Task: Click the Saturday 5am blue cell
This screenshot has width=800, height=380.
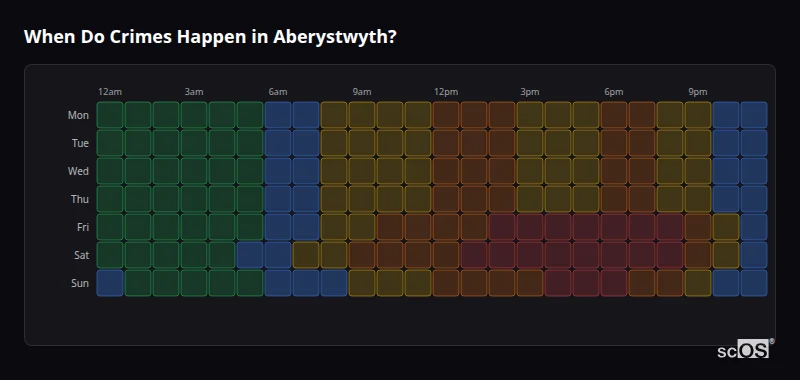Action: click(250, 255)
